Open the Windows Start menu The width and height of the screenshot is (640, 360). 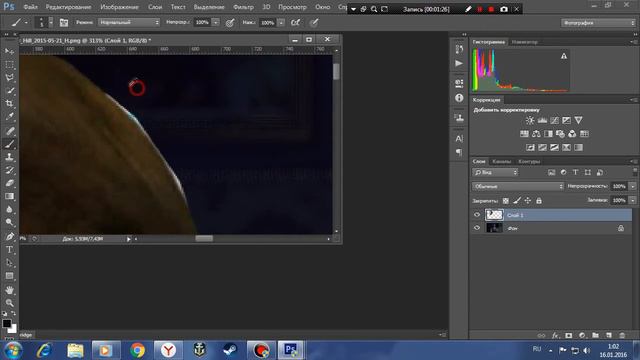coord(13,350)
